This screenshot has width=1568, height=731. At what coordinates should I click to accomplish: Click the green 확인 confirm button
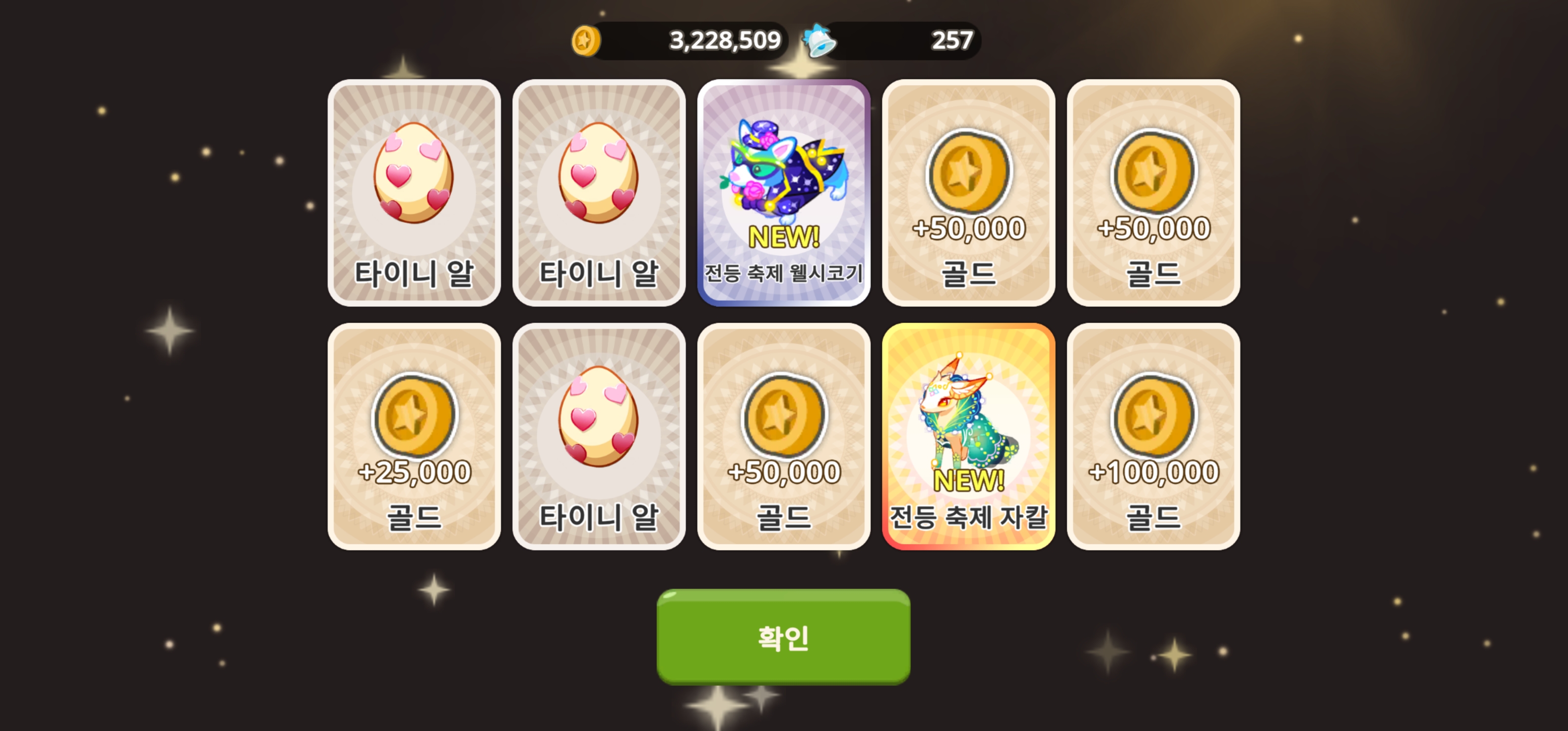(783, 637)
